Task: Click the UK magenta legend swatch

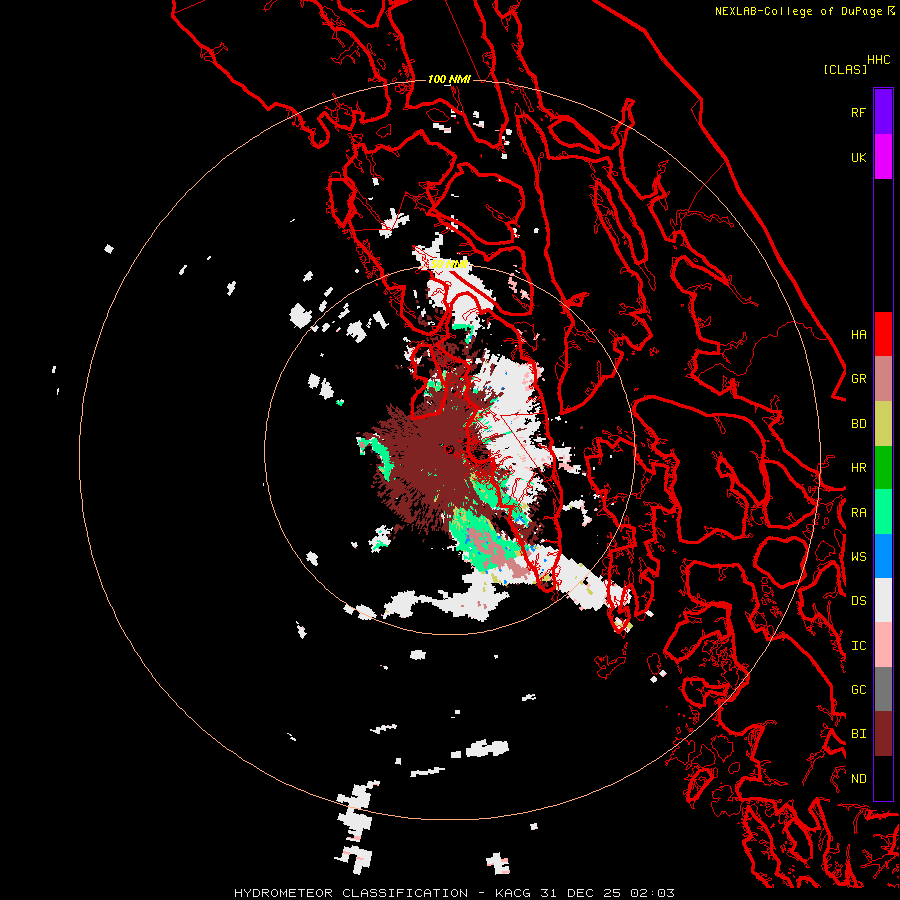Action: [x=883, y=157]
